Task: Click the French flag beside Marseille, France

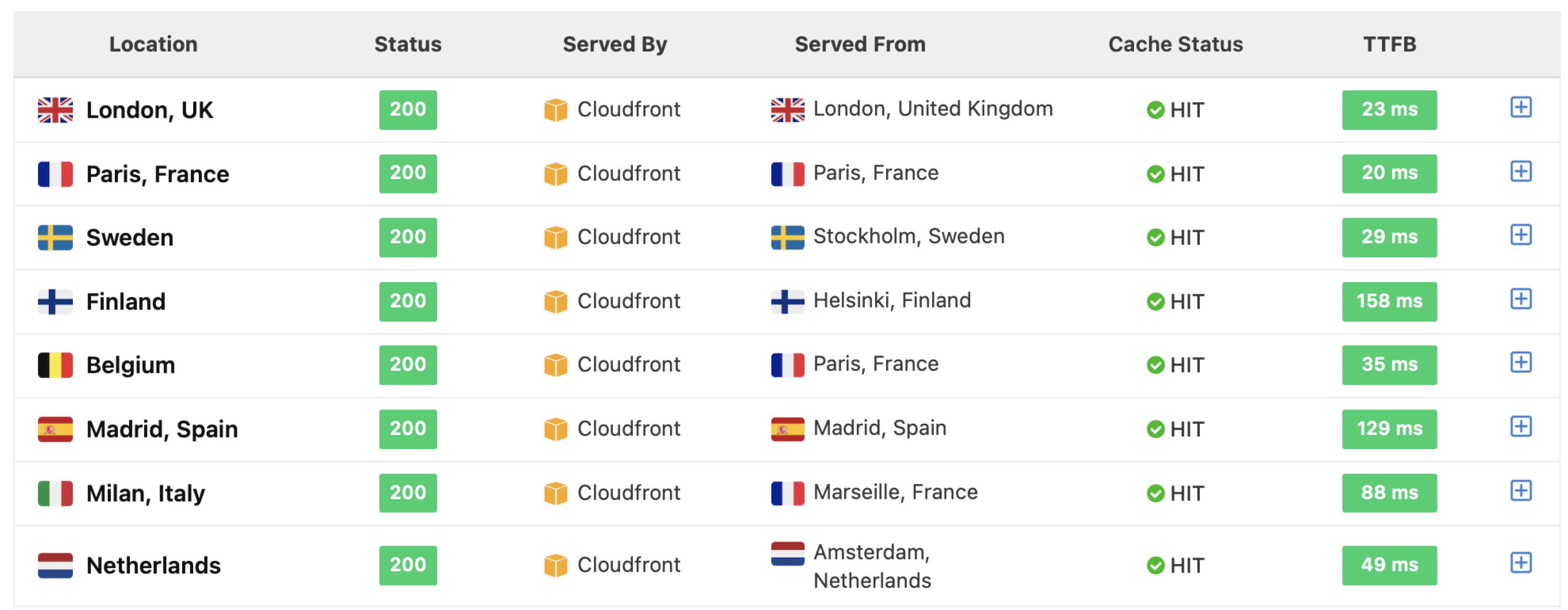Action: click(x=788, y=493)
